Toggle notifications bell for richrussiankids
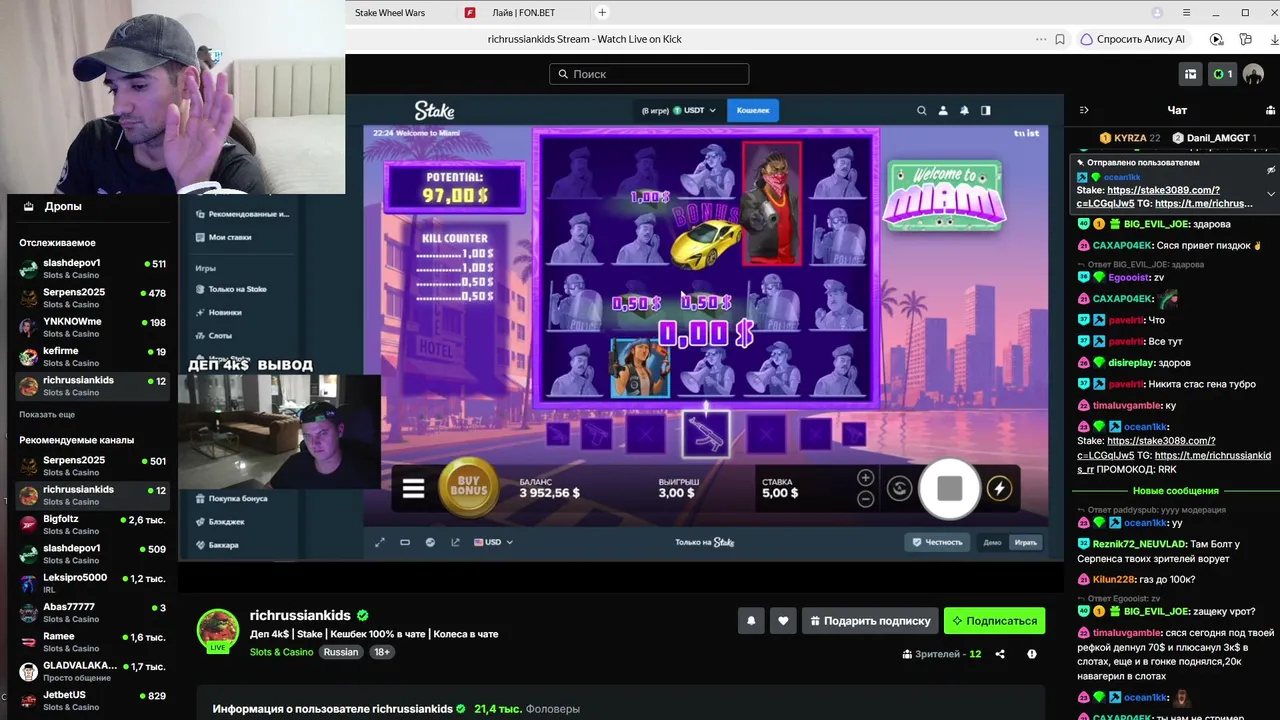Screen dimensions: 1280x720 (x=751, y=621)
